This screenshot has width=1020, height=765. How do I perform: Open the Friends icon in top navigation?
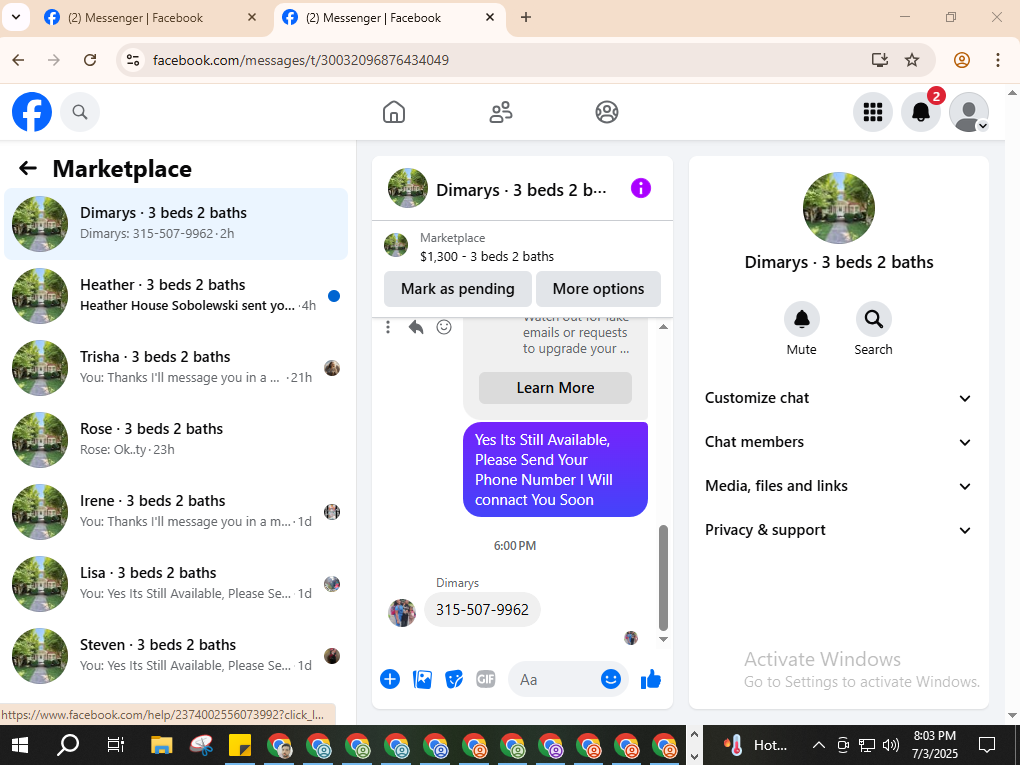coord(500,112)
